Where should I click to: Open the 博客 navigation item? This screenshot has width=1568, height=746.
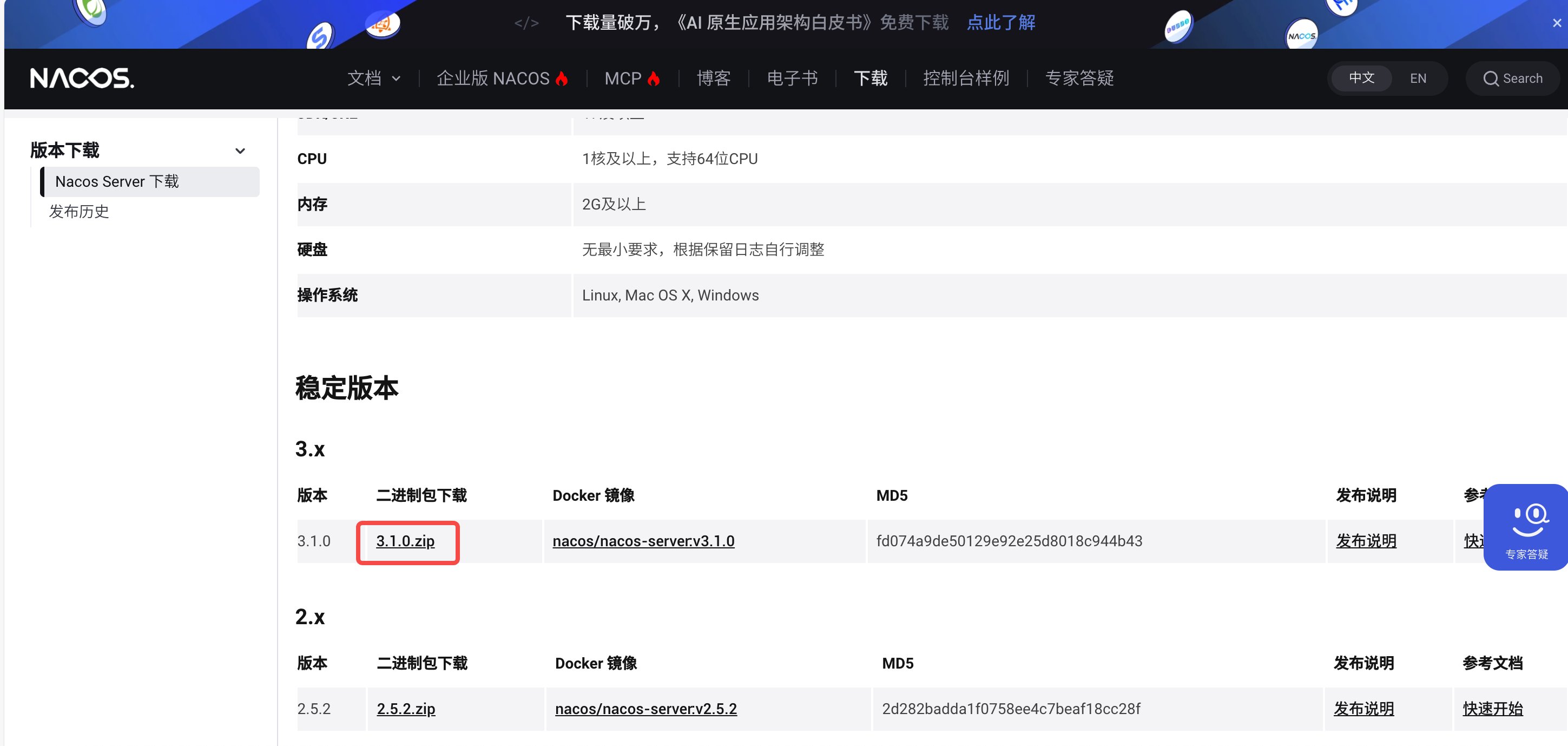pyautogui.click(x=713, y=78)
